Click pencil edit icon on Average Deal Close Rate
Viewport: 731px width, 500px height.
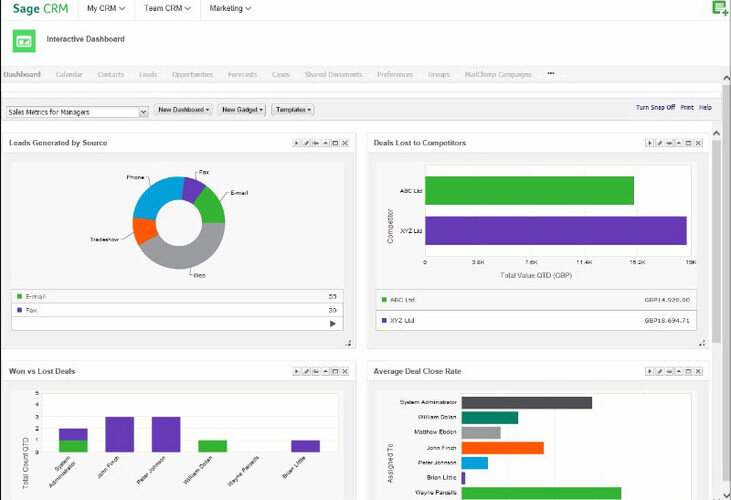click(660, 371)
